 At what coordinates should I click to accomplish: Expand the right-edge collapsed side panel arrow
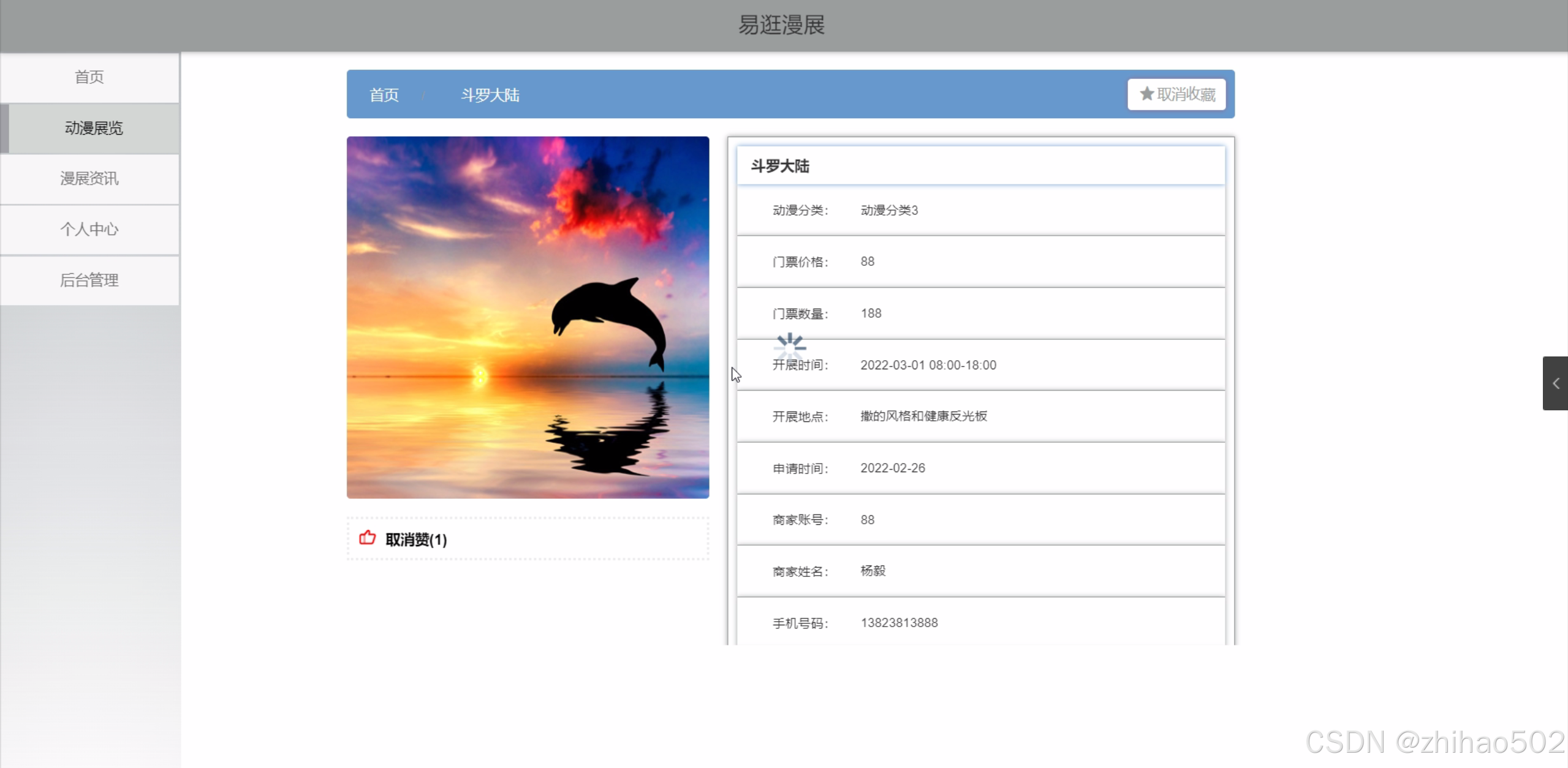1555,383
